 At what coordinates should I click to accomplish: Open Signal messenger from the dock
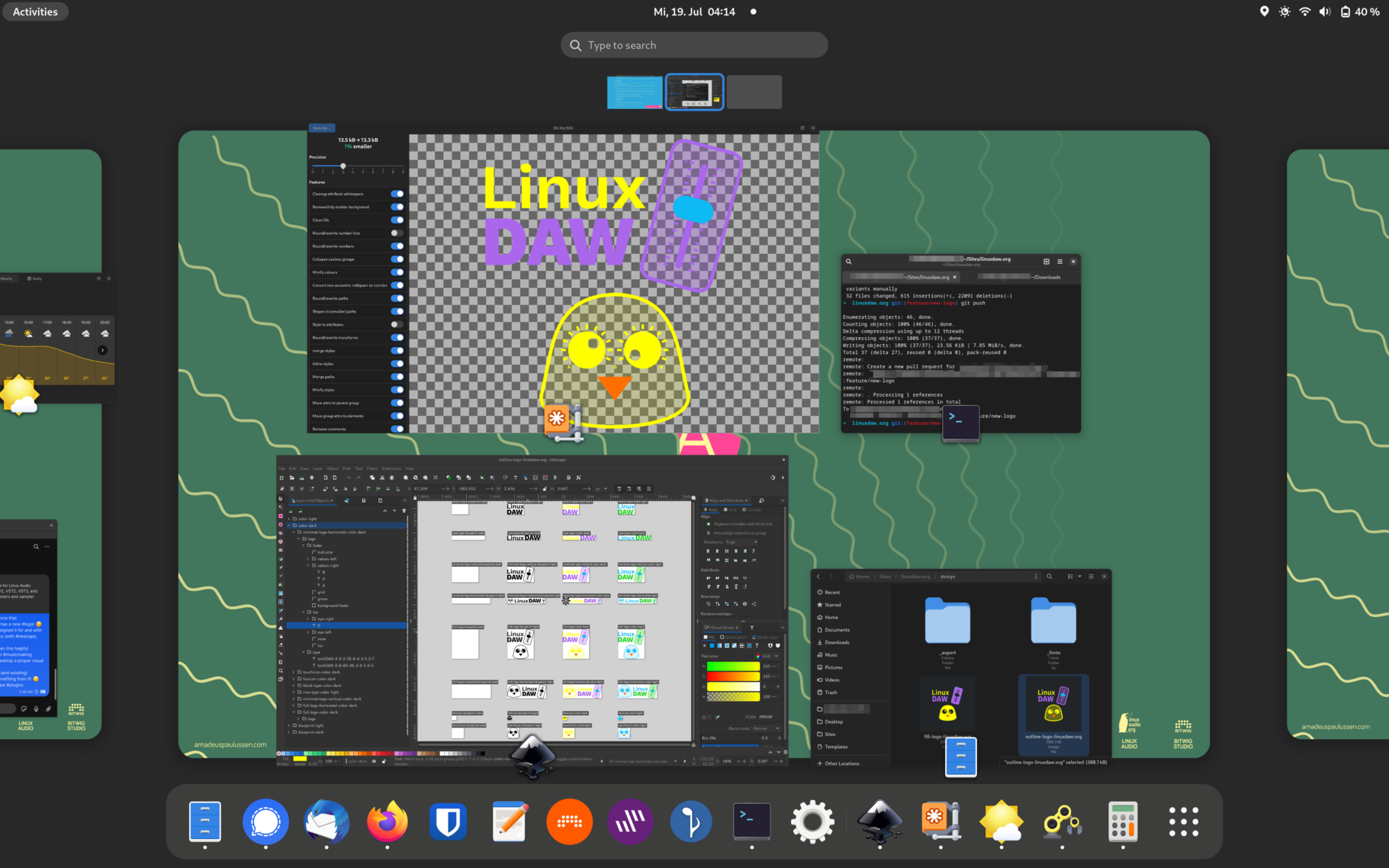click(265, 821)
